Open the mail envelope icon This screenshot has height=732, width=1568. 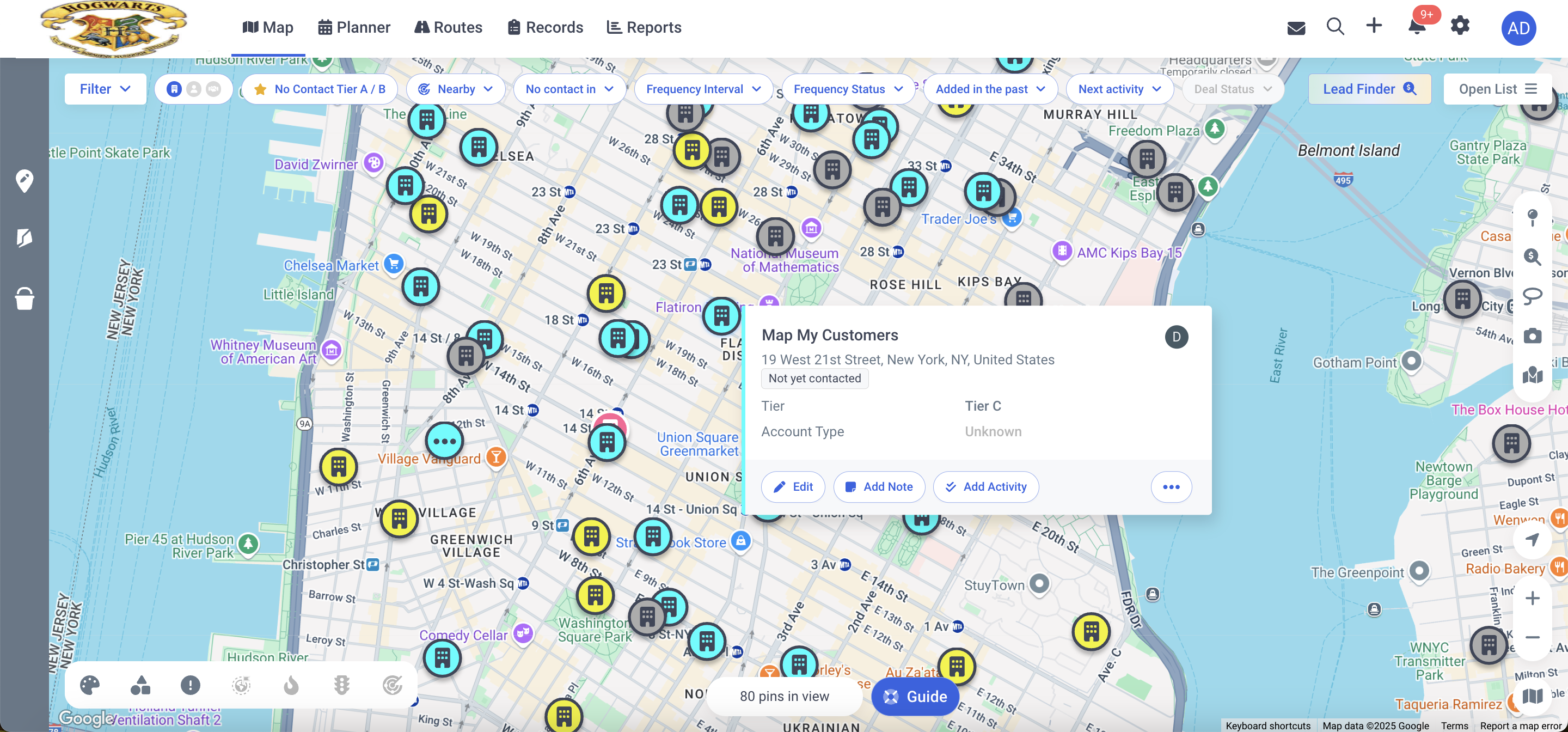(x=1296, y=28)
